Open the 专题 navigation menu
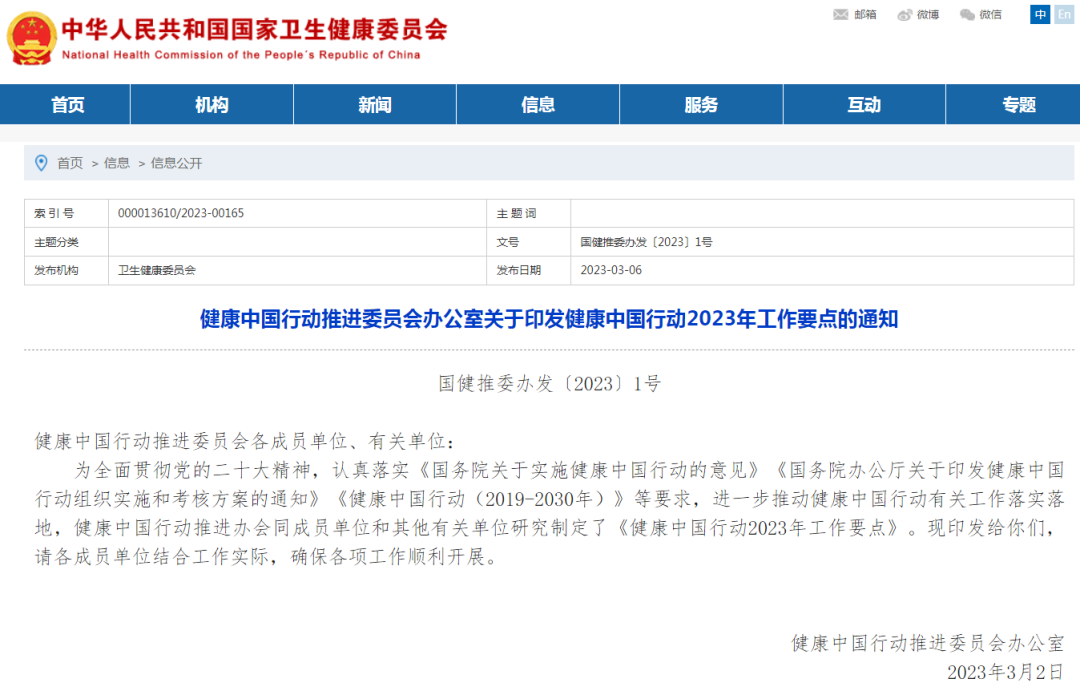Viewport: 1080px width, 691px height. 1019,105
